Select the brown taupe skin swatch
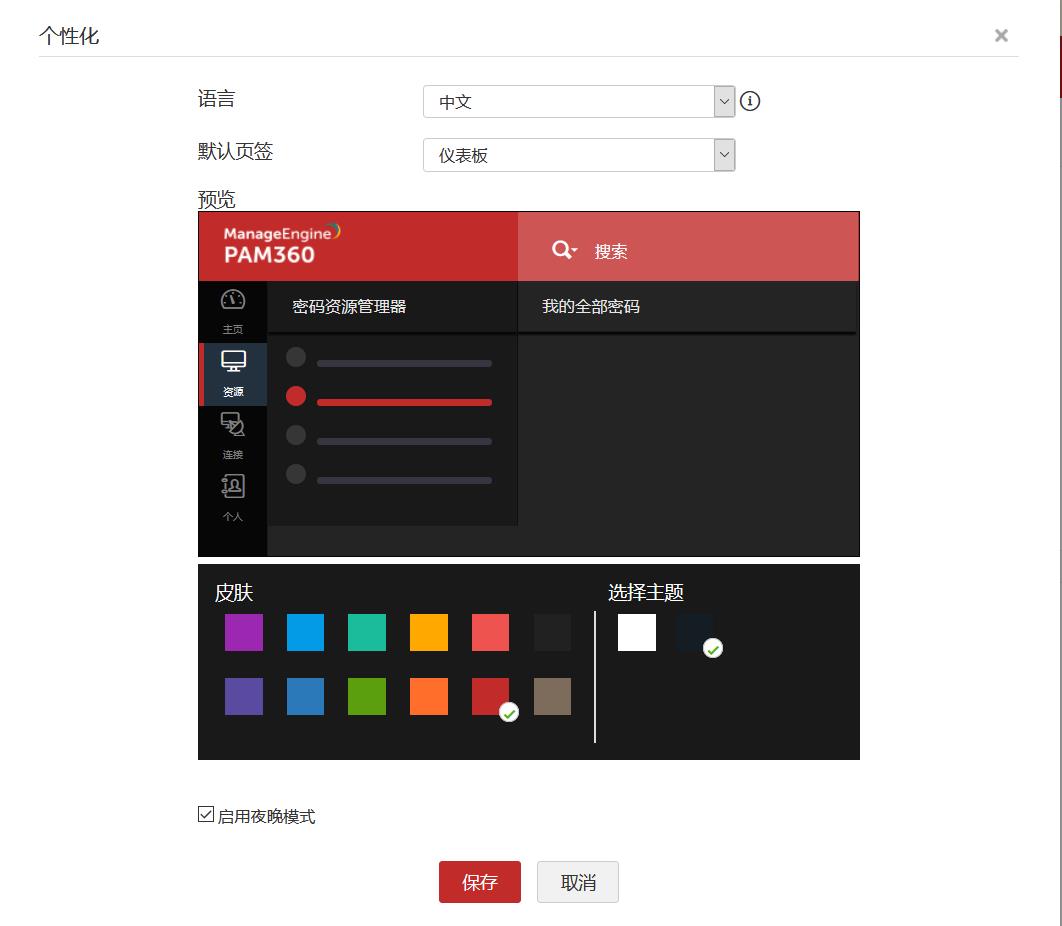The image size is (1062, 926). coord(552,696)
